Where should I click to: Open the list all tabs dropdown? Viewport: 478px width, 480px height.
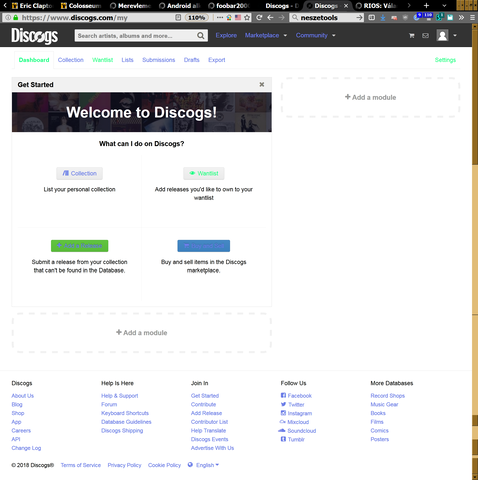(444, 6)
